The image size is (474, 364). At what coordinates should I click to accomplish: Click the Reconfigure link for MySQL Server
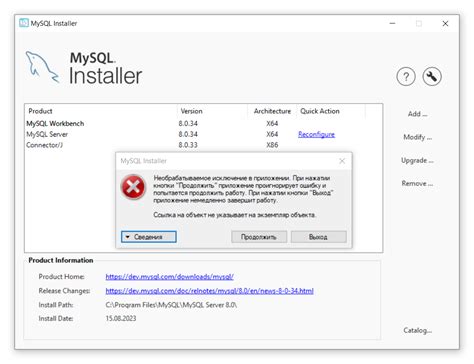[316, 134]
